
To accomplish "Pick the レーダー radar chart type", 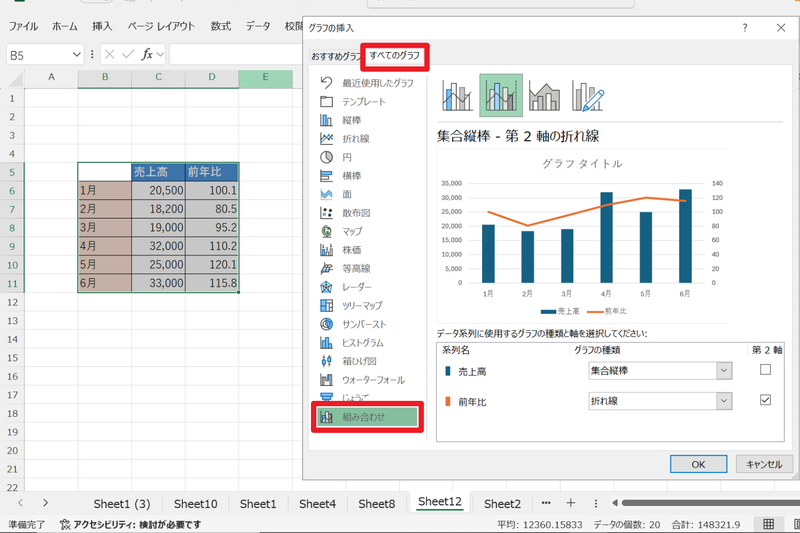I will click(x=357, y=287).
